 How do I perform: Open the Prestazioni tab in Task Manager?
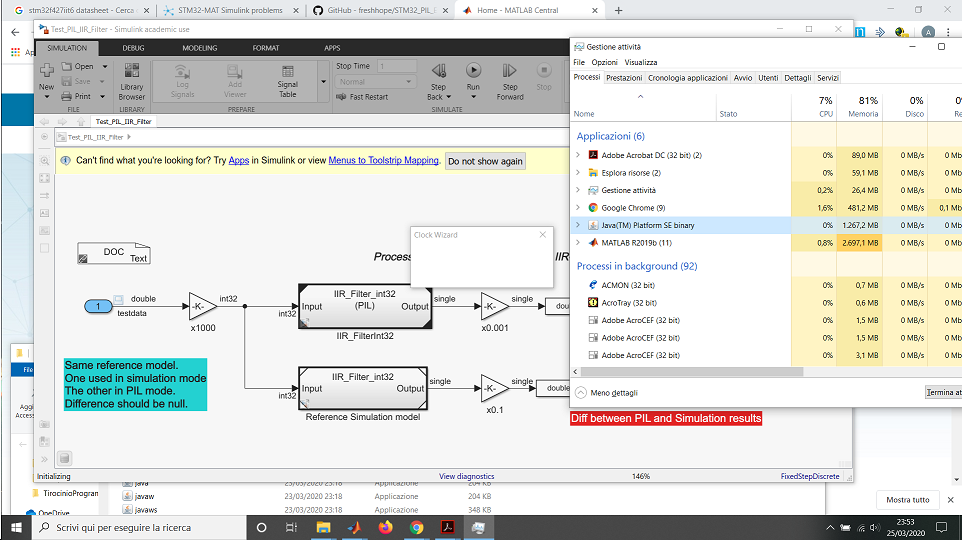tap(624, 78)
